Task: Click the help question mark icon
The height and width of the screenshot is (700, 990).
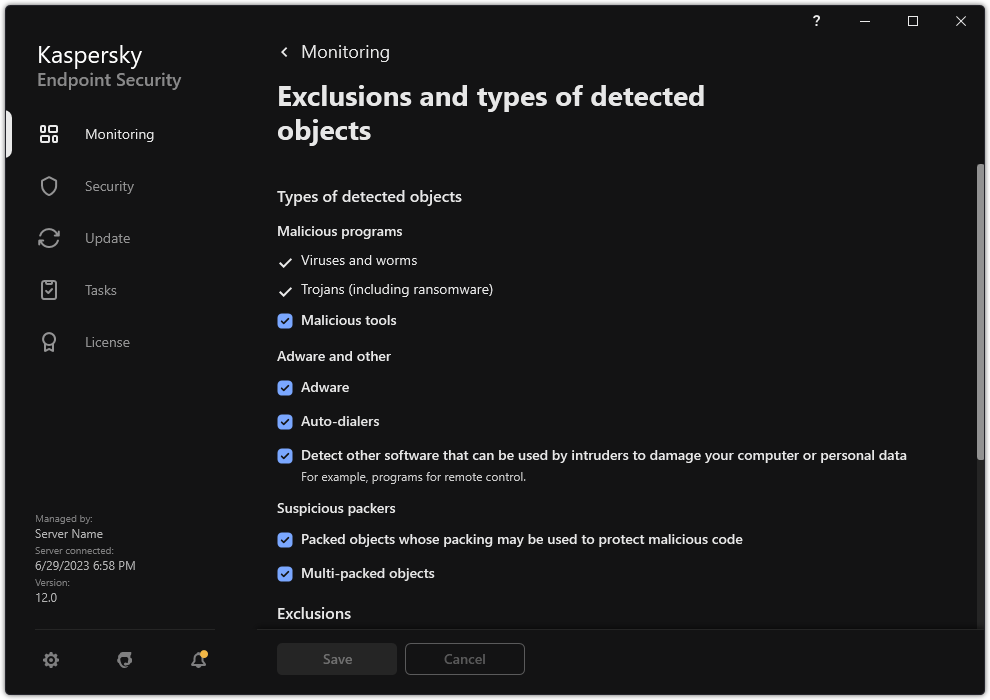Action: (815, 21)
